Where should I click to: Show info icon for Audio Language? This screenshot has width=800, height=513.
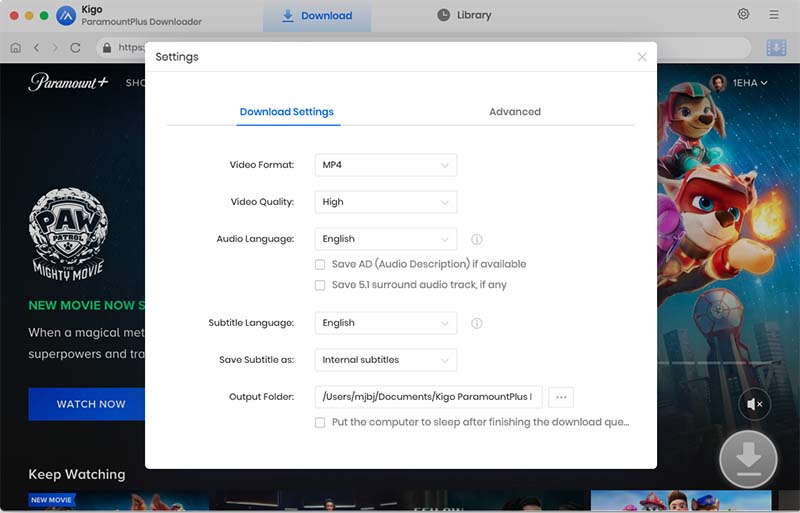click(x=477, y=239)
